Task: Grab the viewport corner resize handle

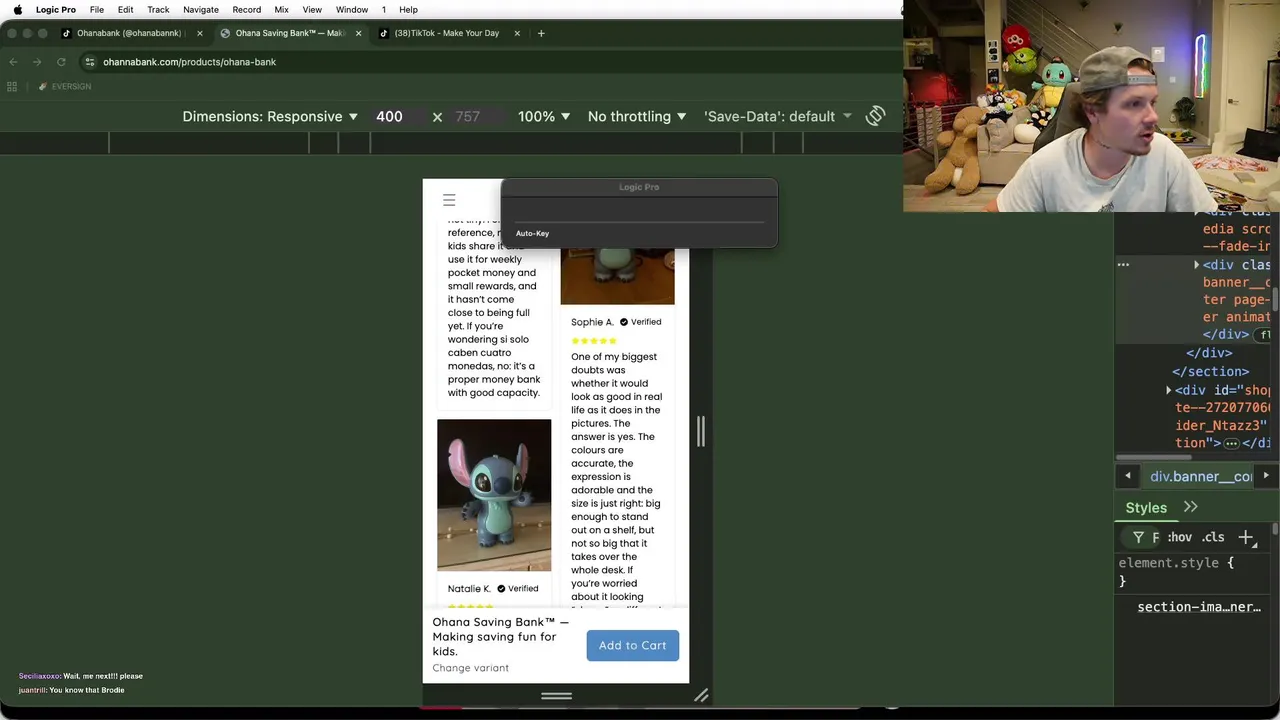Action: point(701,696)
